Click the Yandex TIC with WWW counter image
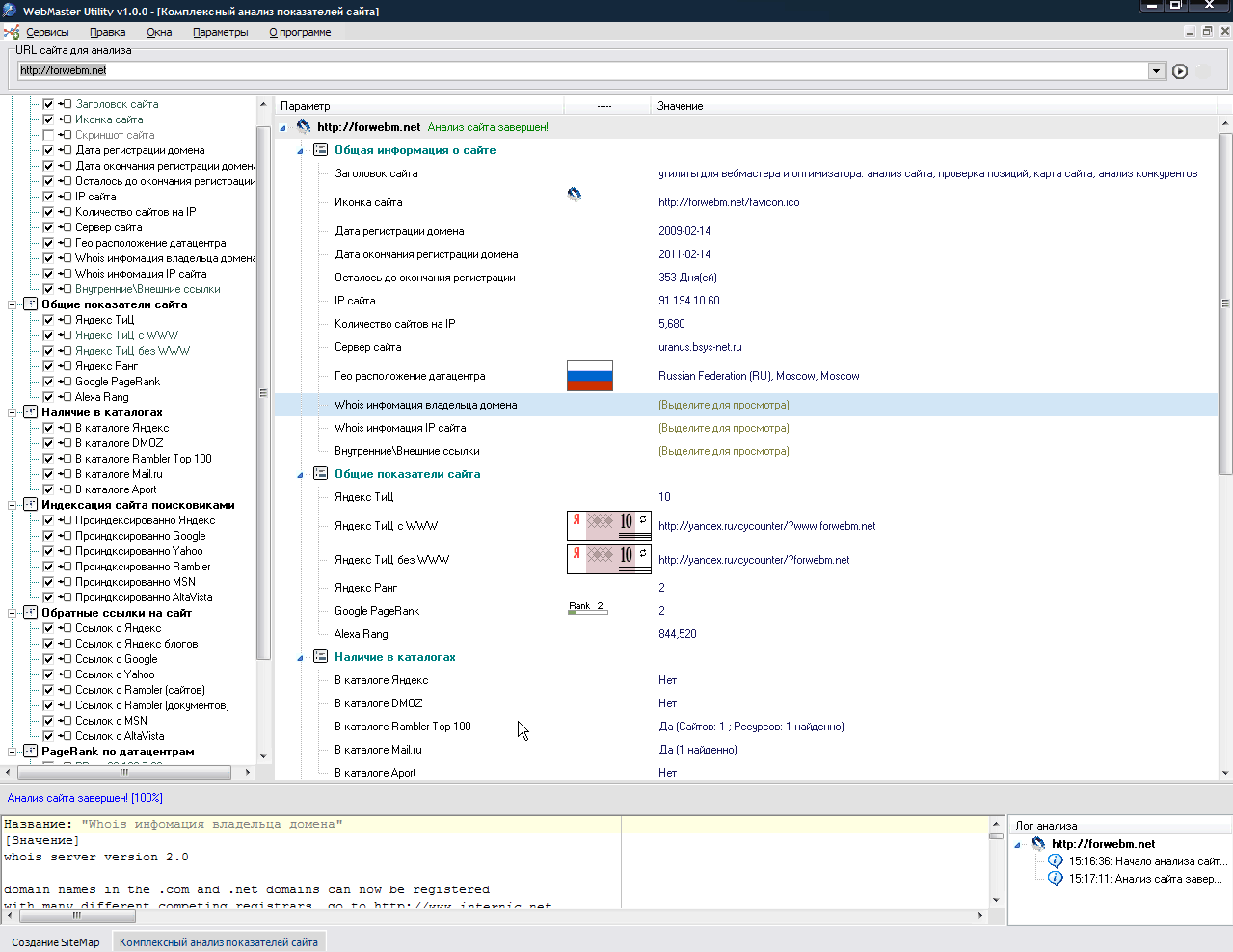This screenshot has height=952, width=1233. (x=608, y=526)
